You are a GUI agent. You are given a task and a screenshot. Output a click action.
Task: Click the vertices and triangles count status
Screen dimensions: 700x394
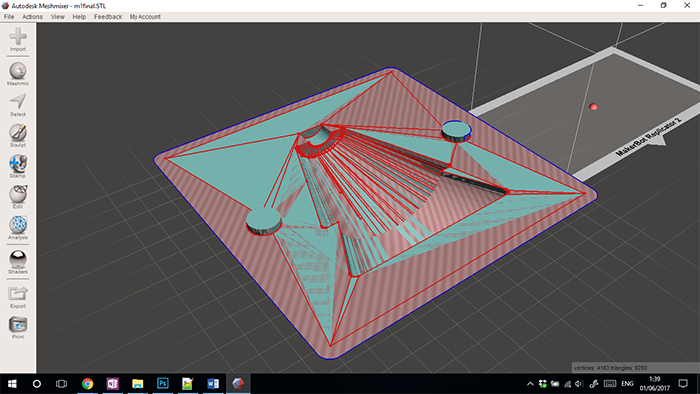(610, 368)
